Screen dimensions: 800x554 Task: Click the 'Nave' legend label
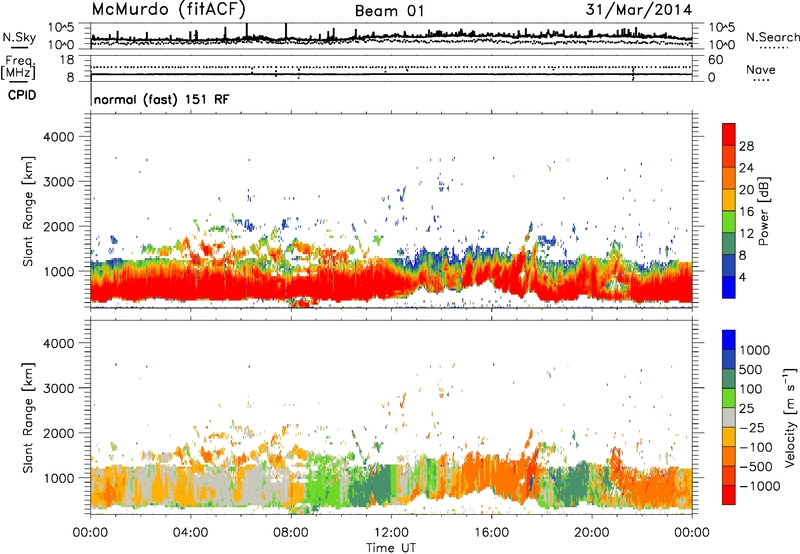pyautogui.click(x=761, y=69)
